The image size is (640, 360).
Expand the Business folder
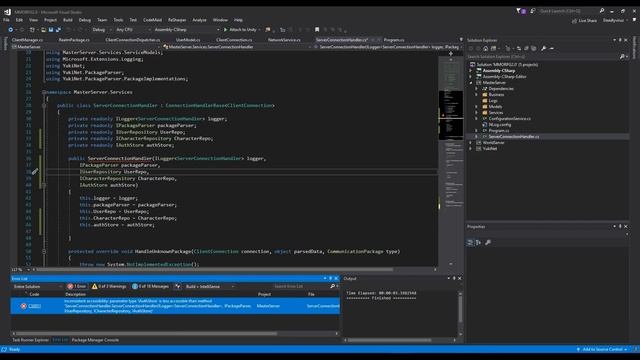(x=476, y=95)
